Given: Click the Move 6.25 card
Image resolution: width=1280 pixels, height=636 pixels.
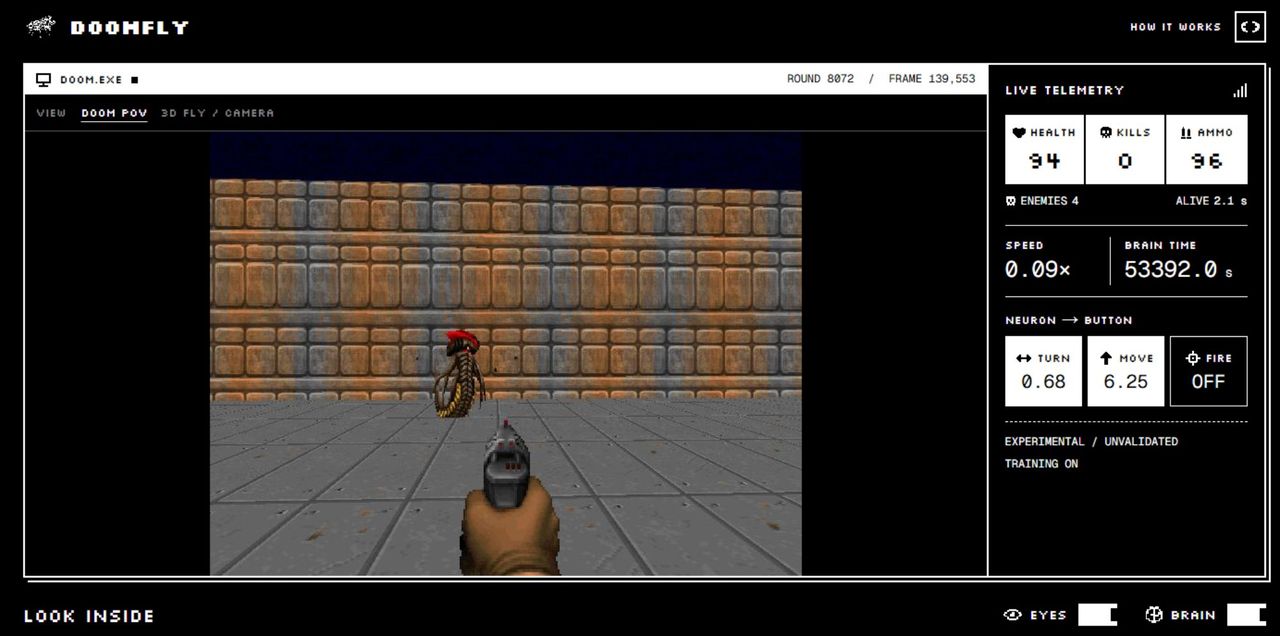Looking at the screenshot, I should (x=1126, y=371).
